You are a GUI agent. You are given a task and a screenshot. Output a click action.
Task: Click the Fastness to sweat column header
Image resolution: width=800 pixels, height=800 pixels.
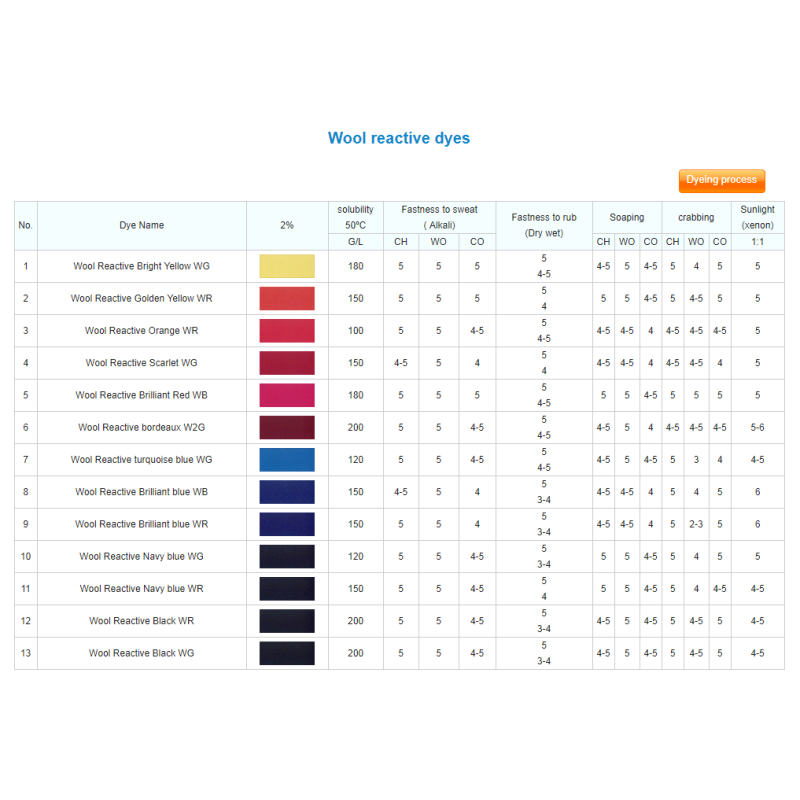click(x=439, y=217)
